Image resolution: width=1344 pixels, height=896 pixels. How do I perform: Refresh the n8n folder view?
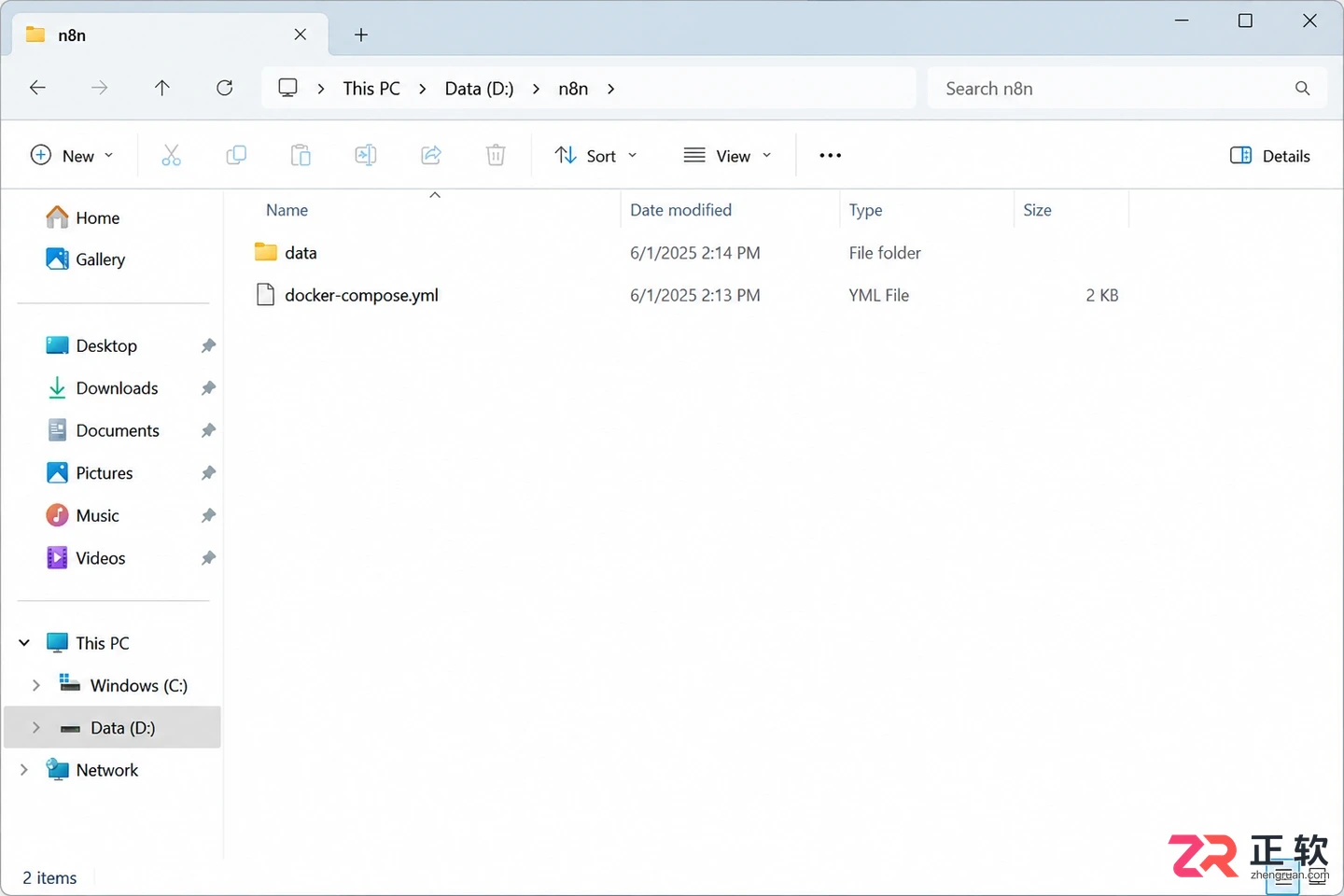point(225,88)
